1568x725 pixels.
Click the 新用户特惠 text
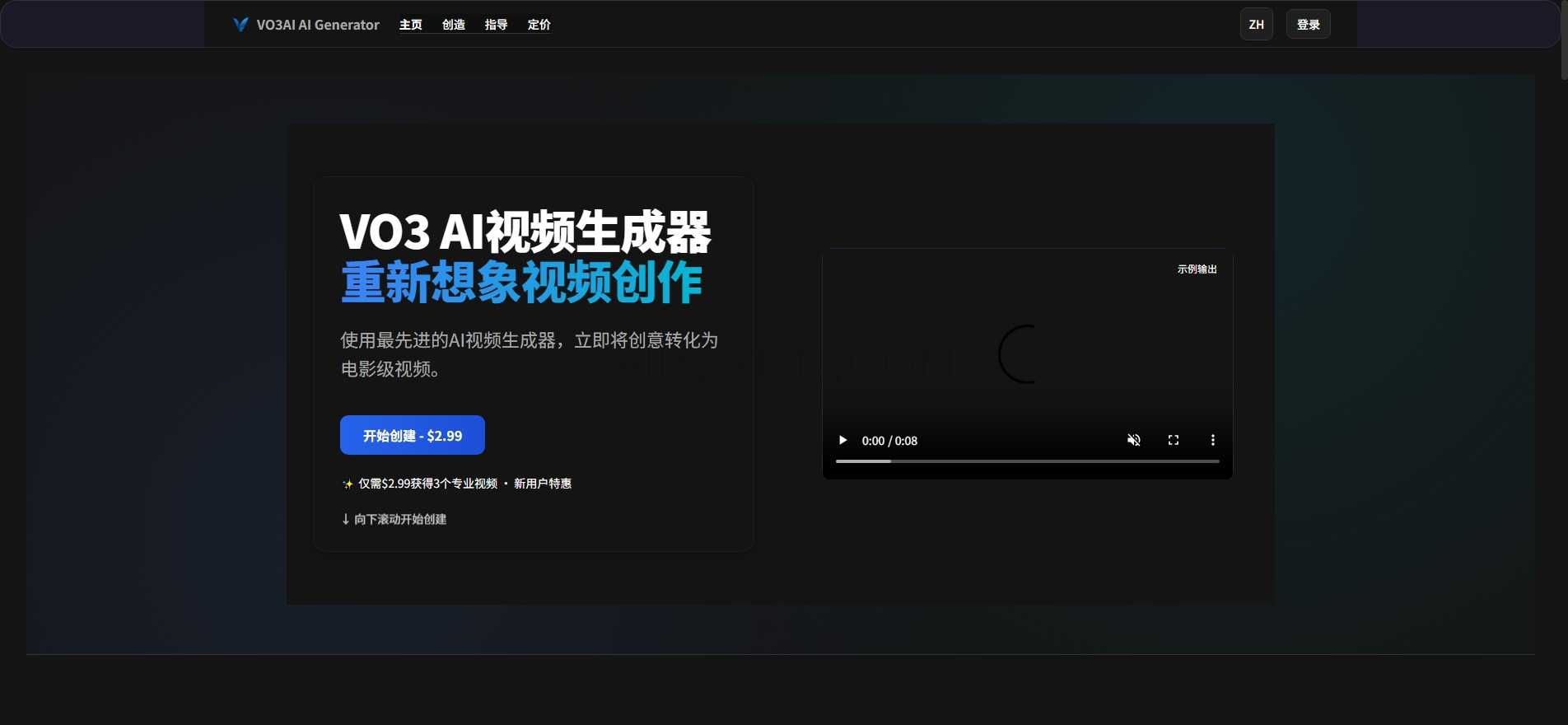(543, 484)
